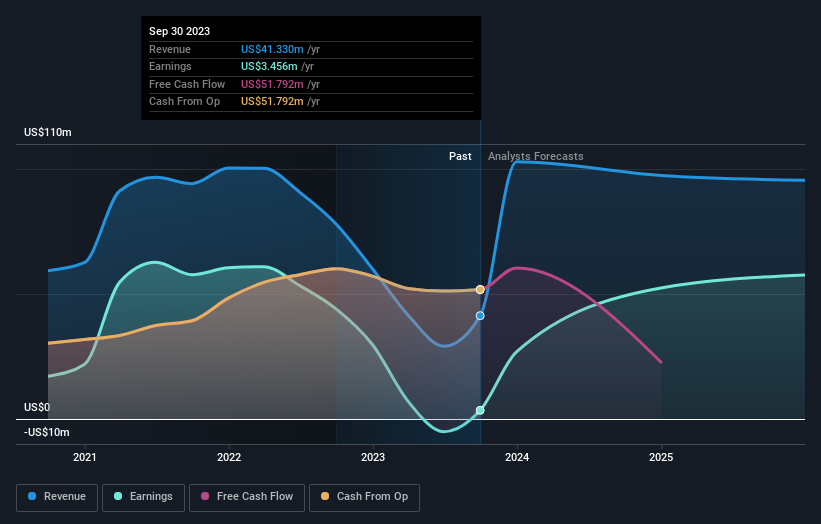Click the pink Free Cash Flow legend dot
The height and width of the screenshot is (524, 821).
(x=205, y=496)
